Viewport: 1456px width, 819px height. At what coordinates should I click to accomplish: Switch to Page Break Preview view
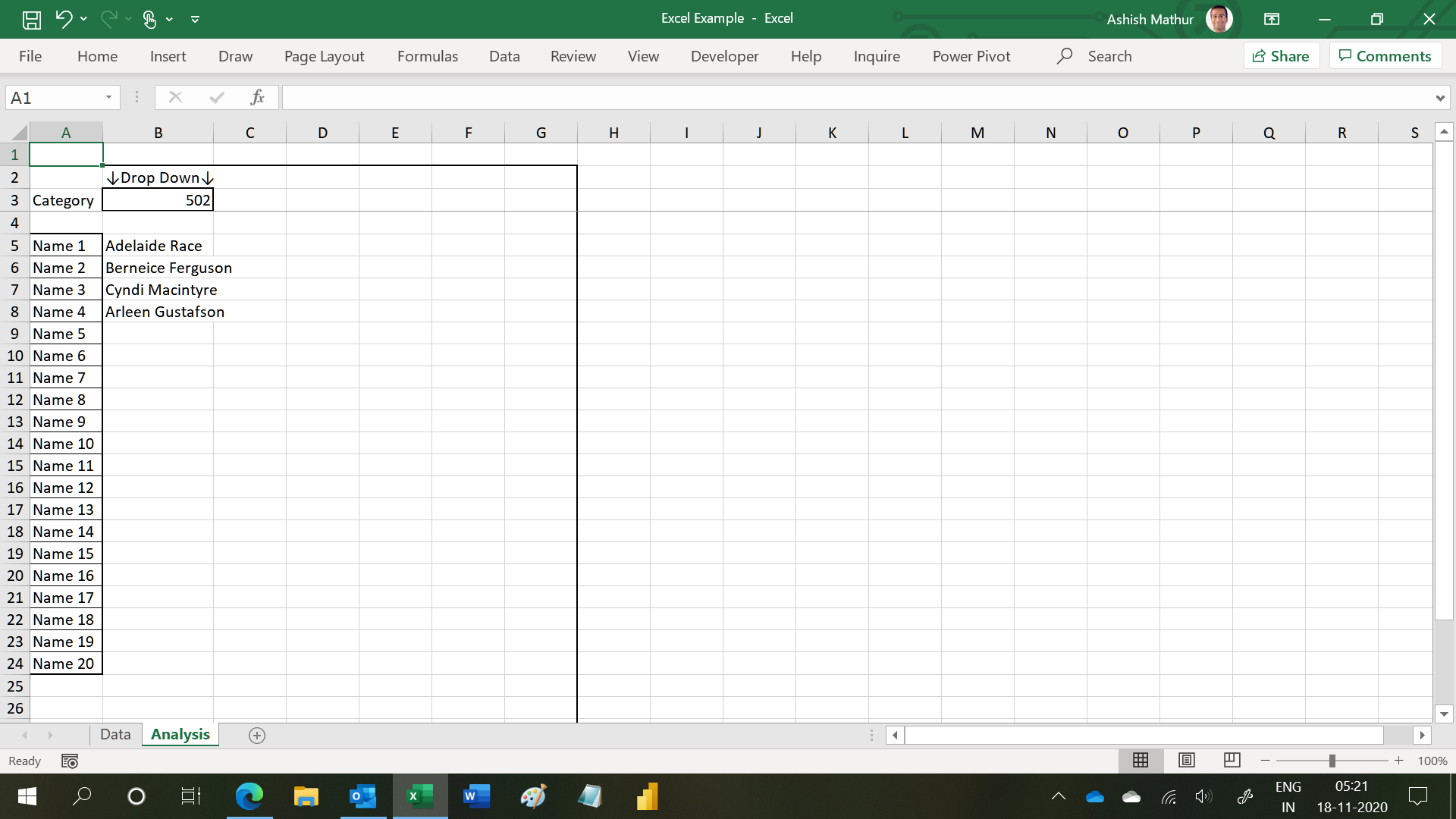(x=1232, y=760)
